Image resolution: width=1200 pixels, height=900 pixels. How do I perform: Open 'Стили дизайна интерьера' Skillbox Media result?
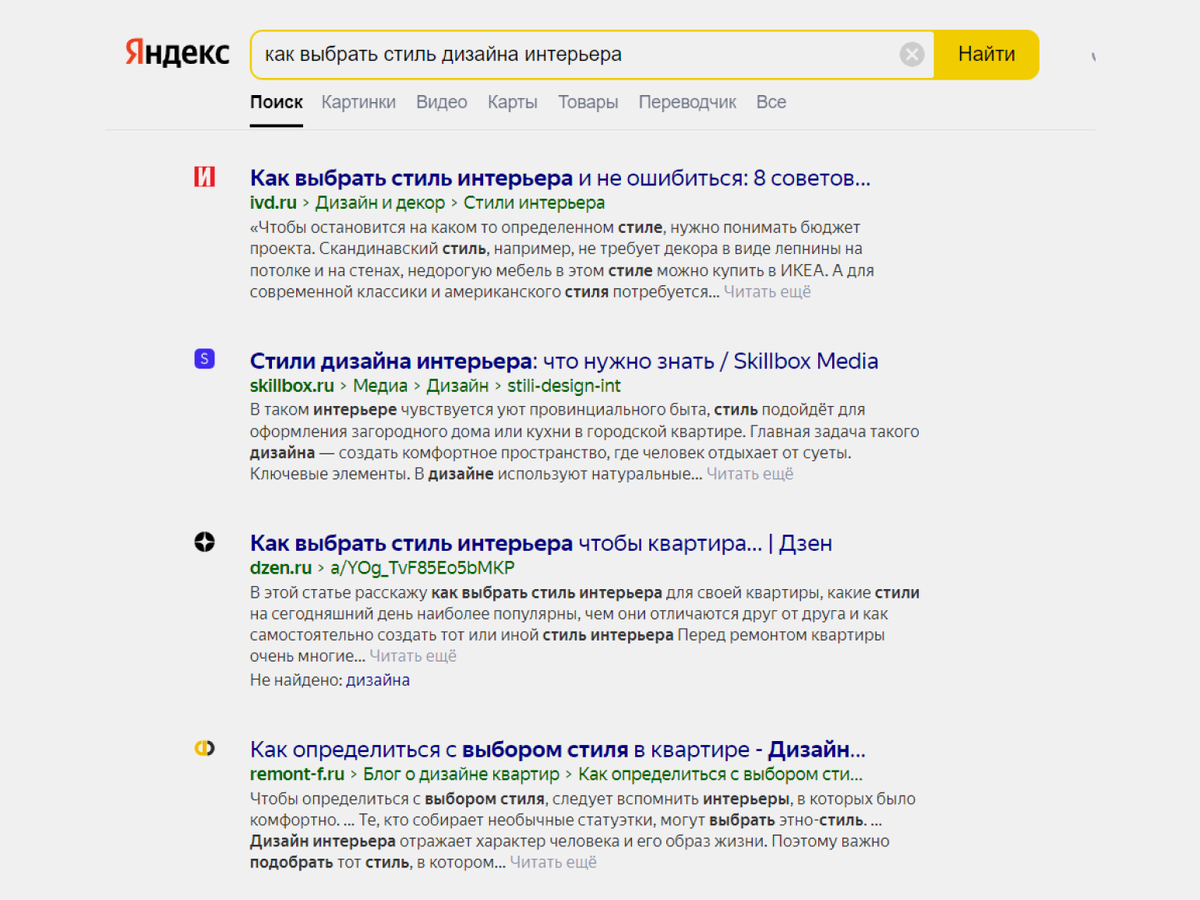(564, 361)
